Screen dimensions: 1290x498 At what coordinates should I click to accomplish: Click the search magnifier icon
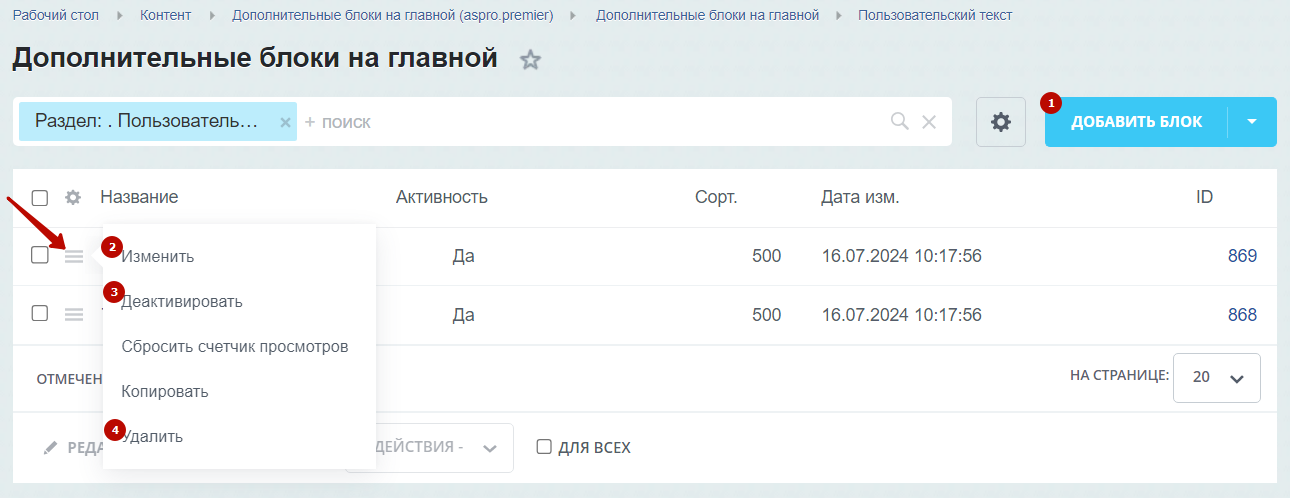[x=900, y=121]
